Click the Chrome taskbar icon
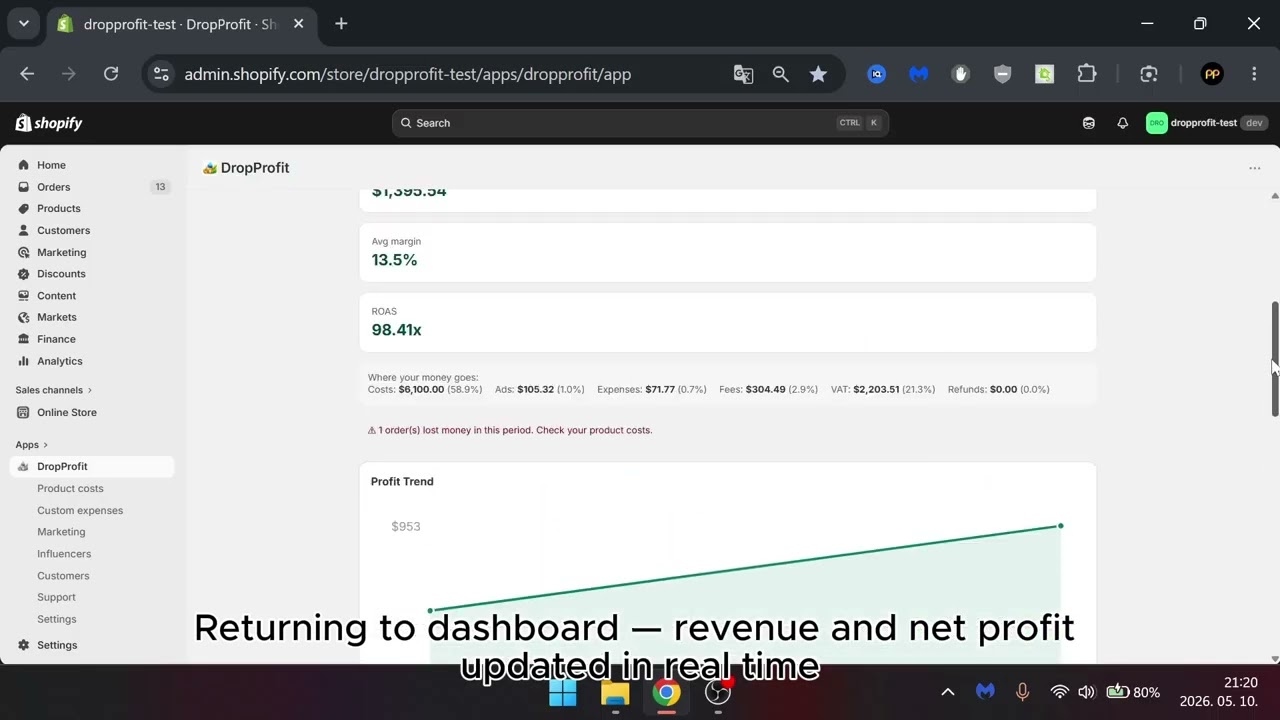The image size is (1280, 720). (x=667, y=693)
